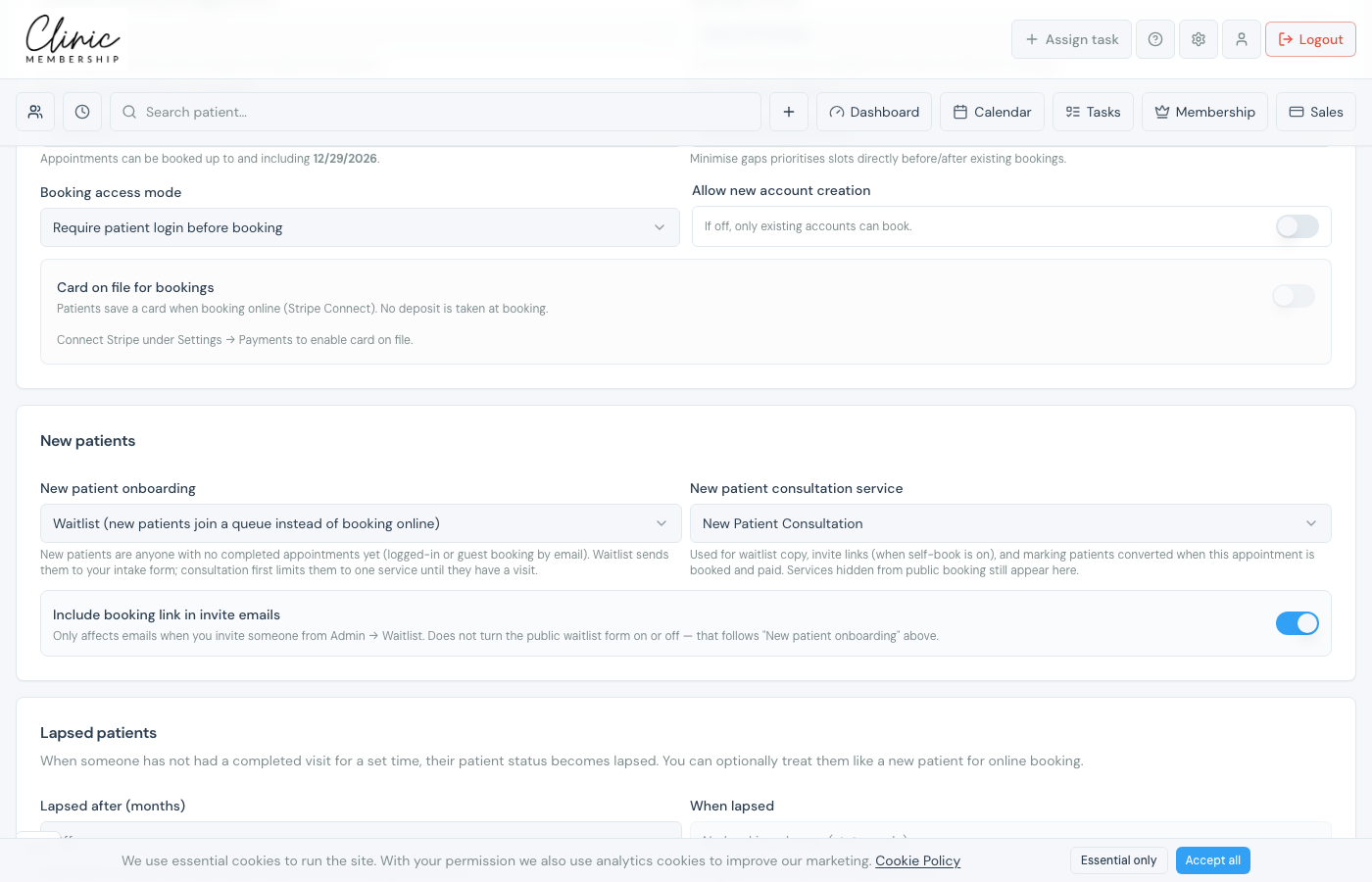Choose Essential only cookies
Viewport: 1372px width, 882px height.
[x=1118, y=860]
